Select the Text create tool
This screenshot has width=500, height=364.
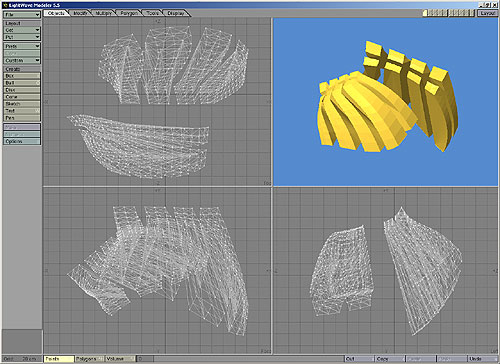click(22, 111)
